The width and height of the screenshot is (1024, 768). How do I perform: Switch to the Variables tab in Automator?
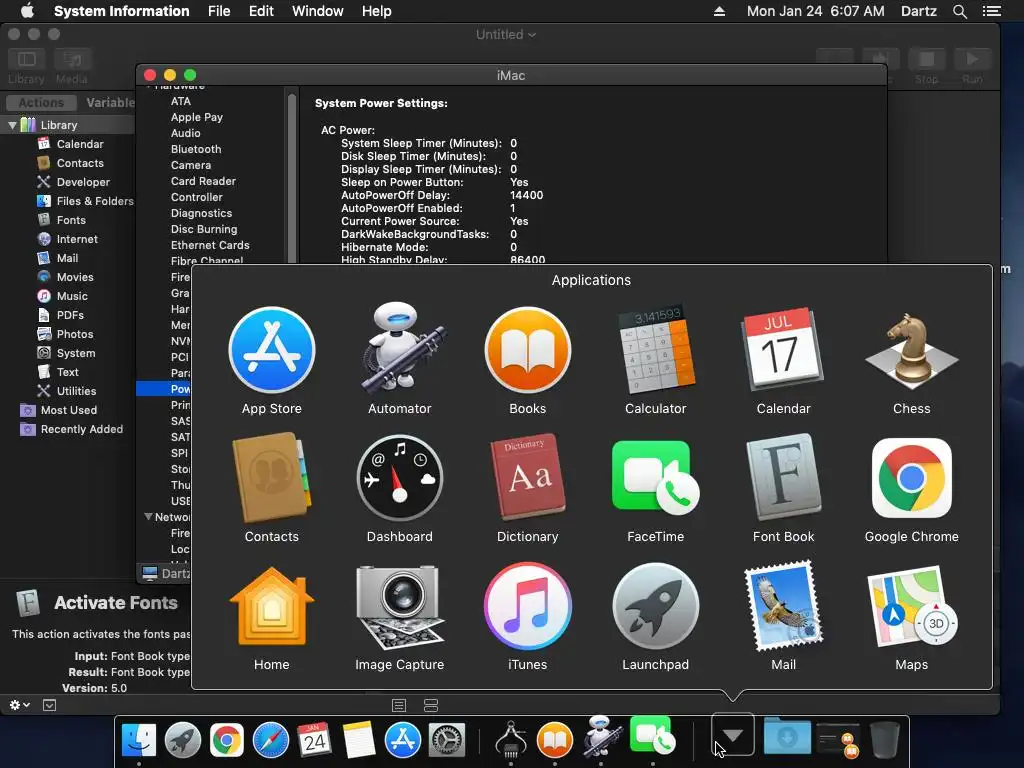(109, 103)
